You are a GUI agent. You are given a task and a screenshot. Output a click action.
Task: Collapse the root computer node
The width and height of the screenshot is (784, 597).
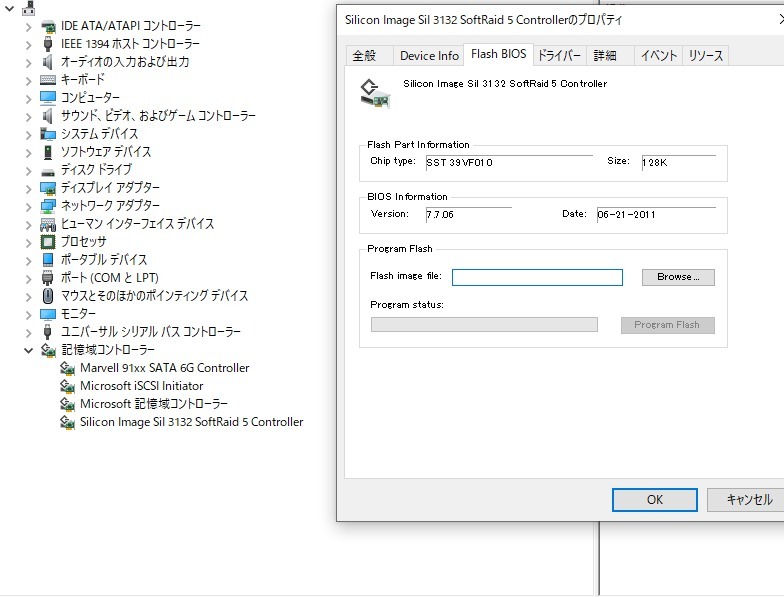click(10, 8)
